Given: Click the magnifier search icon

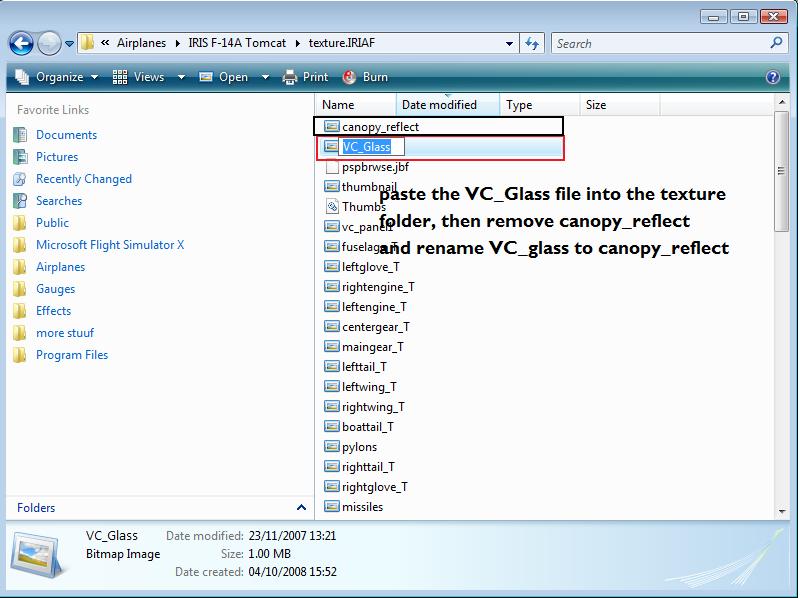Looking at the screenshot, I should 777,43.
